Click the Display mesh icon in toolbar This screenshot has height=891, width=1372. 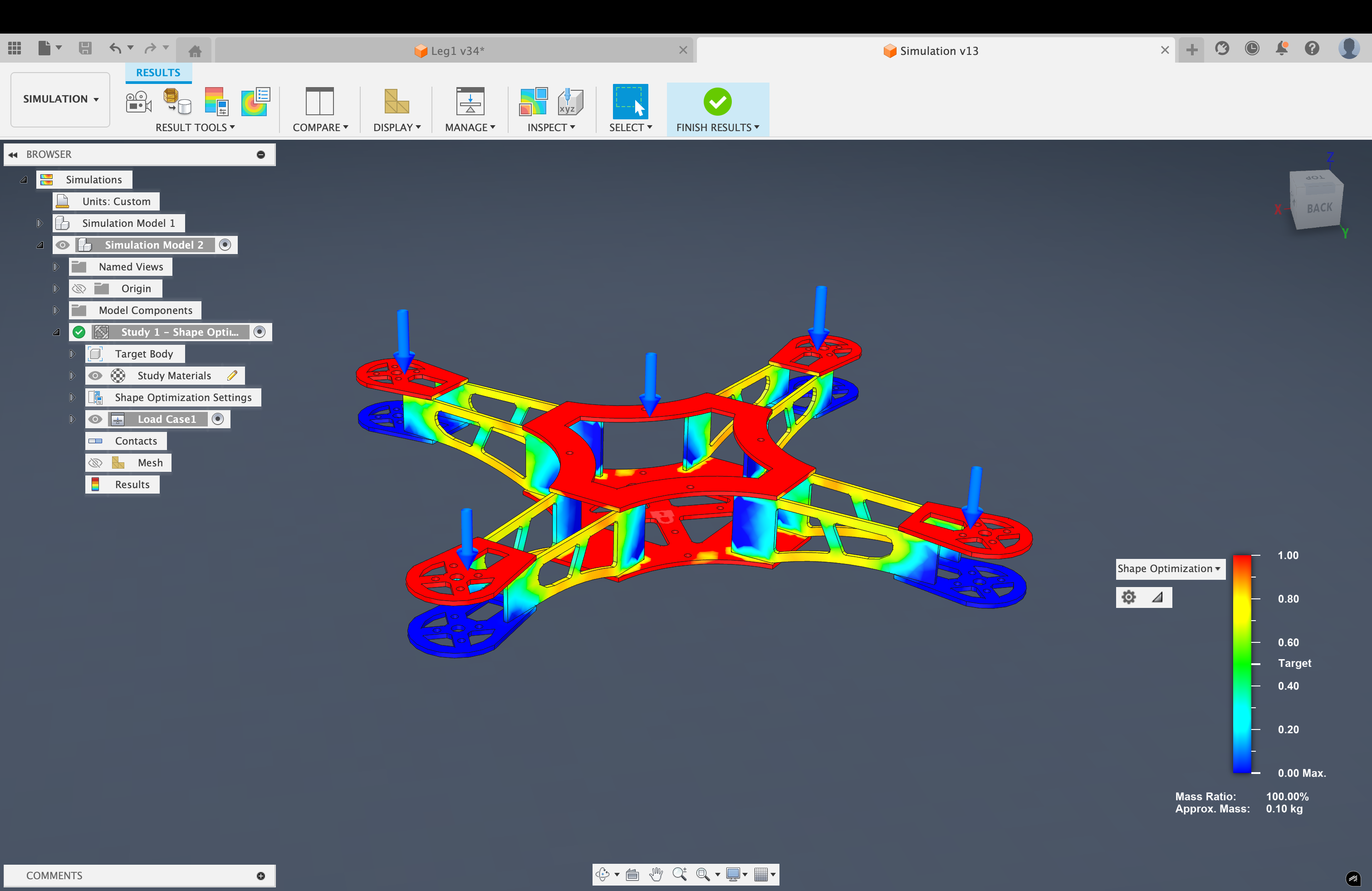click(396, 102)
